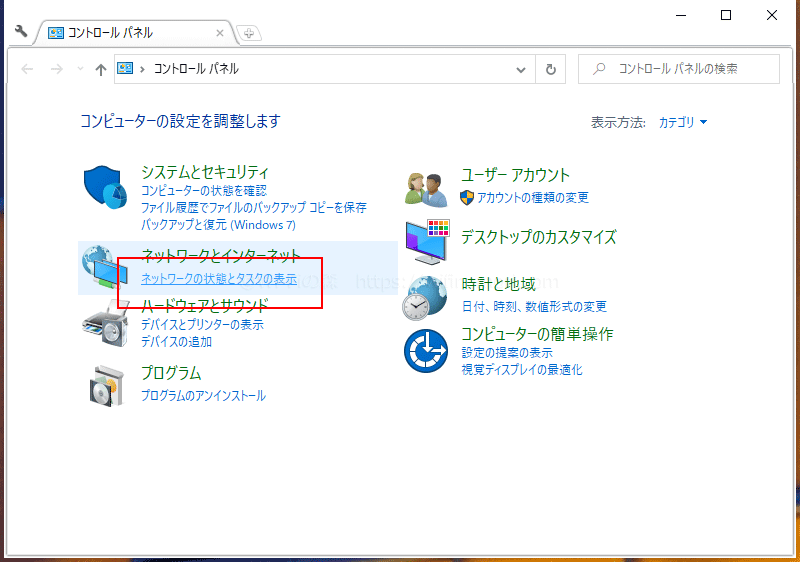Open the 時計と地域 category

coord(498,284)
